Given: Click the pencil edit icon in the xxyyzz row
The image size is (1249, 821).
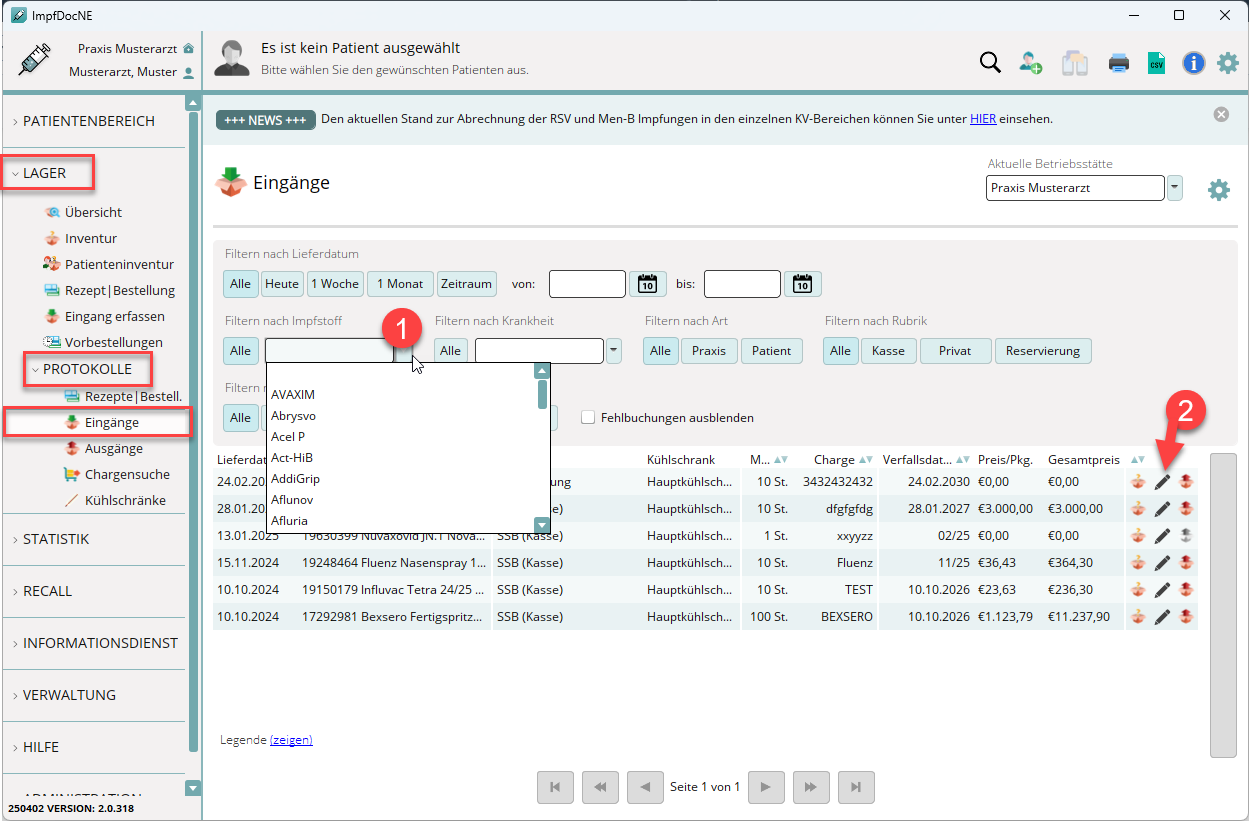Looking at the screenshot, I should pyautogui.click(x=1162, y=536).
